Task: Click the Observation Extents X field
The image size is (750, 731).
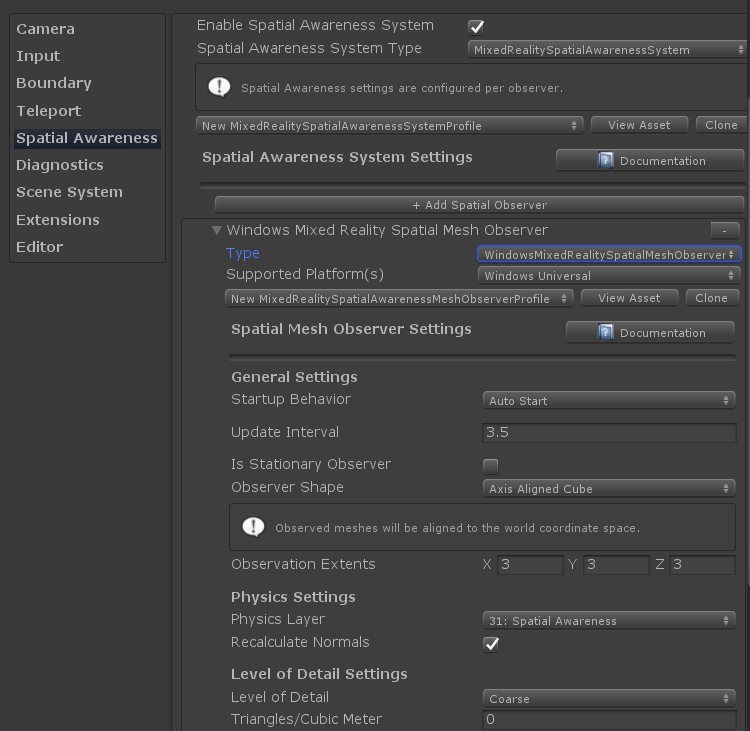Action: pos(530,565)
